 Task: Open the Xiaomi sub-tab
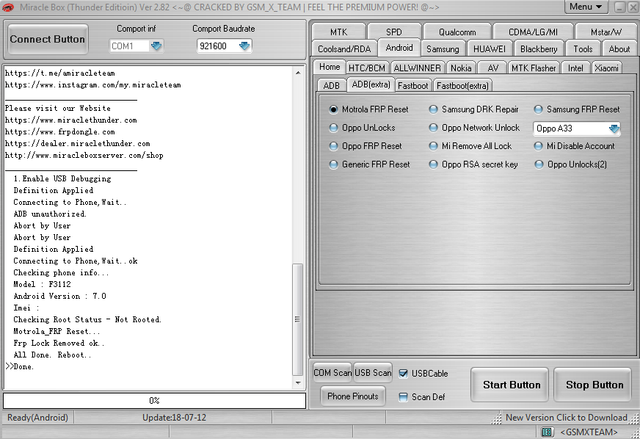[607, 68]
